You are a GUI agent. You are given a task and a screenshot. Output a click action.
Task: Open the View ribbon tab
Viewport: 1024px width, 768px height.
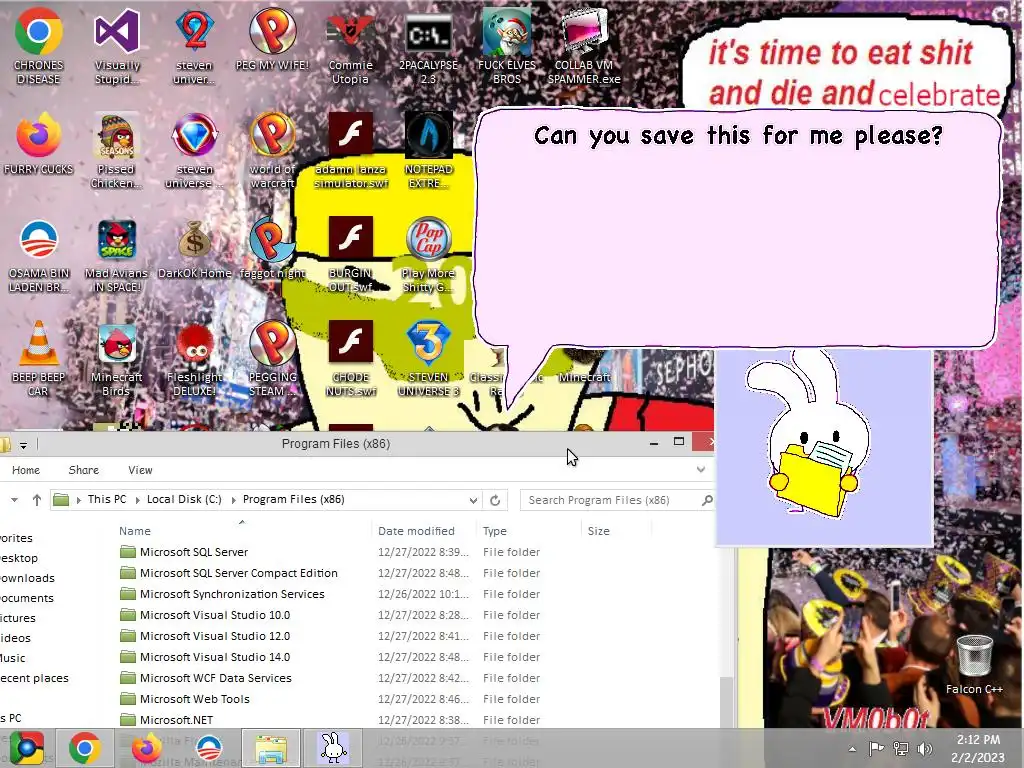pos(140,470)
